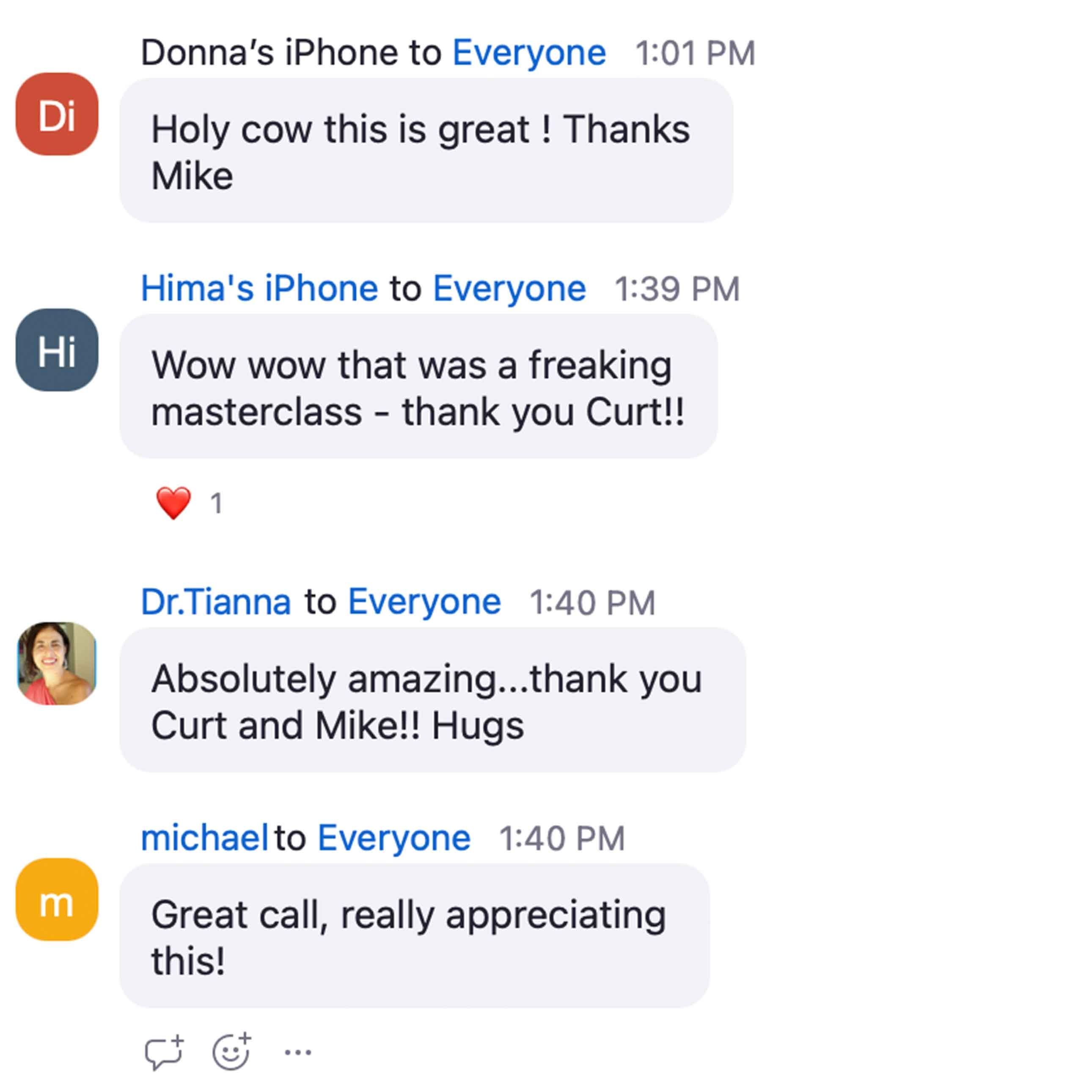Click Everyone in Hima's message header
The height and width of the screenshot is (1092, 1092).
click(x=509, y=289)
